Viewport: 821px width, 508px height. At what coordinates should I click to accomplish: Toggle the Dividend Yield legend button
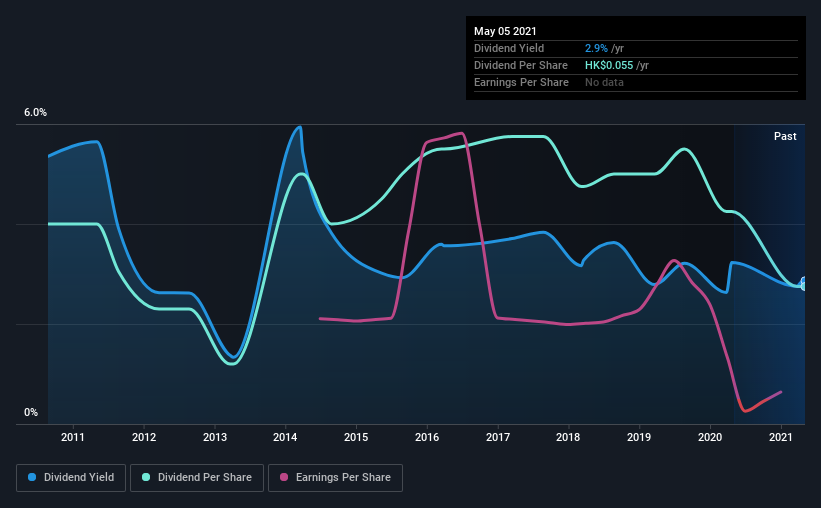click(x=71, y=478)
